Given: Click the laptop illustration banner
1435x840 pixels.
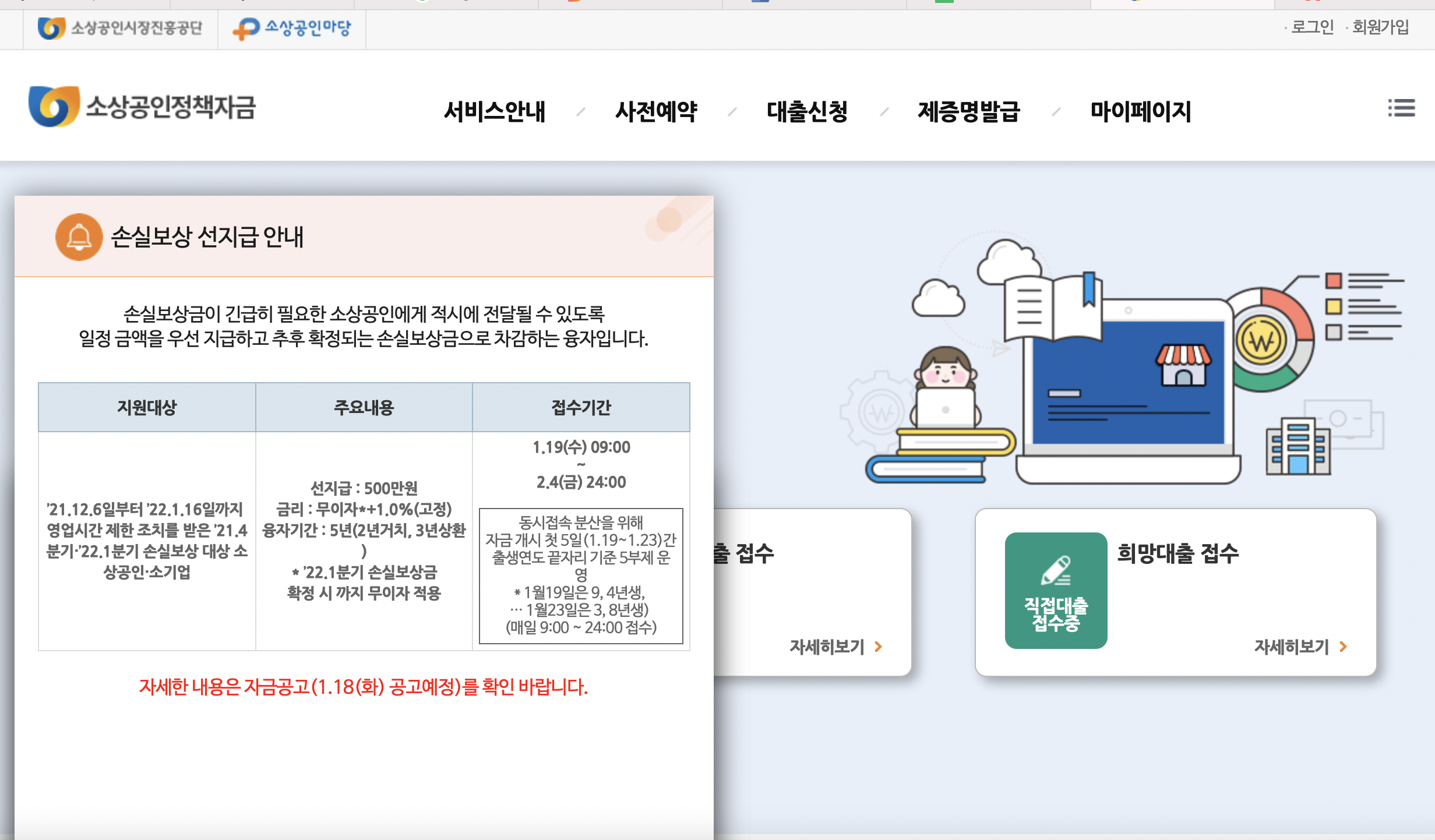Looking at the screenshot, I should [1127, 390].
